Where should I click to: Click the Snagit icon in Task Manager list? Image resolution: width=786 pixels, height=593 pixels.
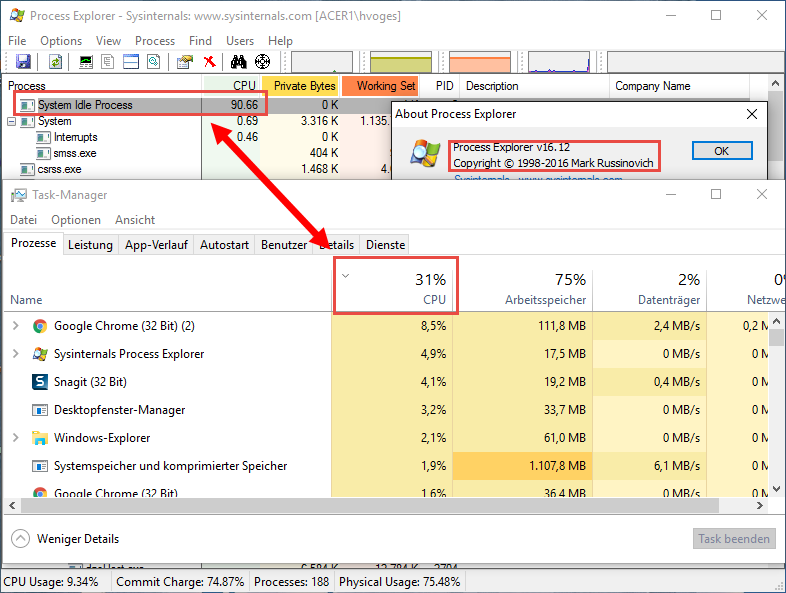40,382
